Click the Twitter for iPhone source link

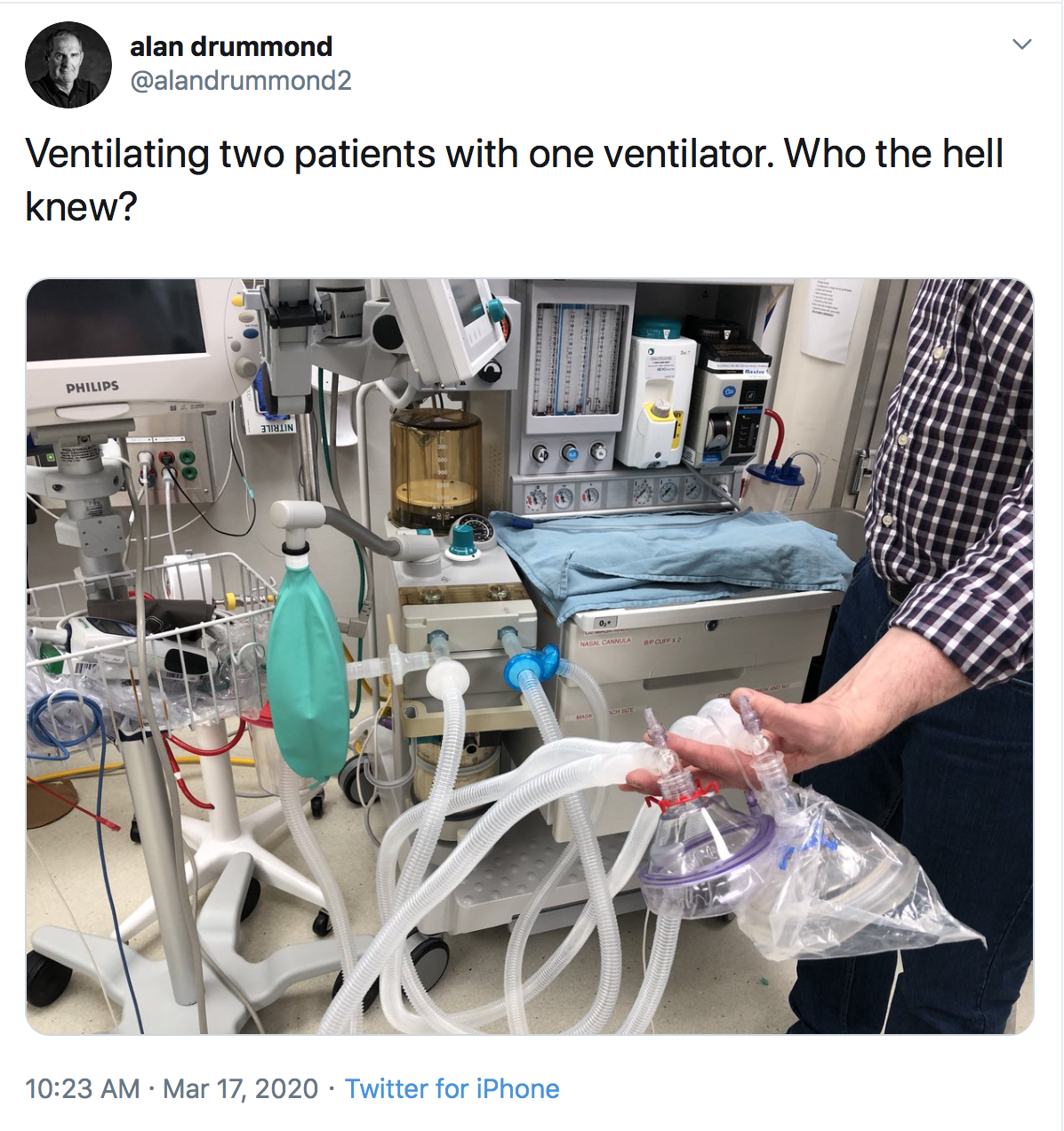452,1088
